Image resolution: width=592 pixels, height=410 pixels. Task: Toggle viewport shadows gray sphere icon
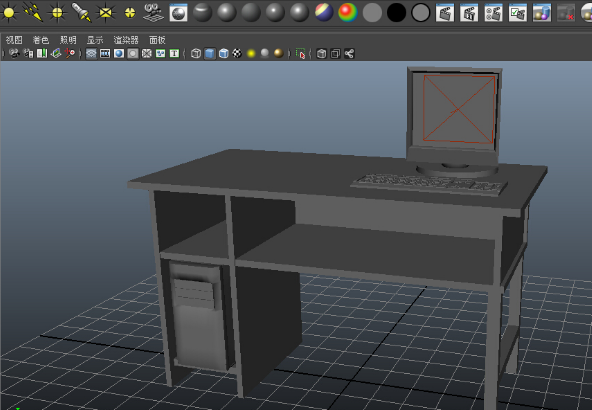click(x=265, y=54)
